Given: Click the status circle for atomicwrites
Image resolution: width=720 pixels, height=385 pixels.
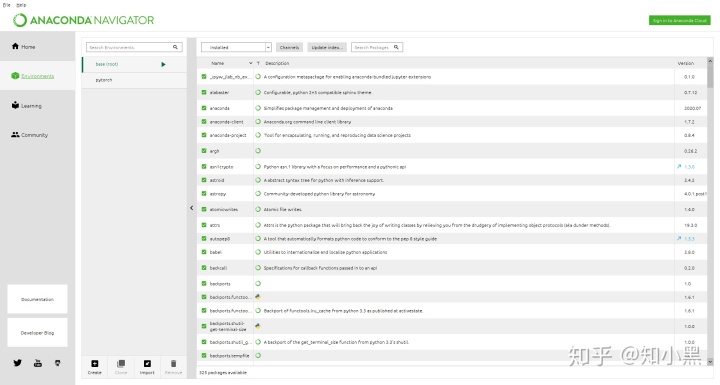Looking at the screenshot, I should 258,209.
